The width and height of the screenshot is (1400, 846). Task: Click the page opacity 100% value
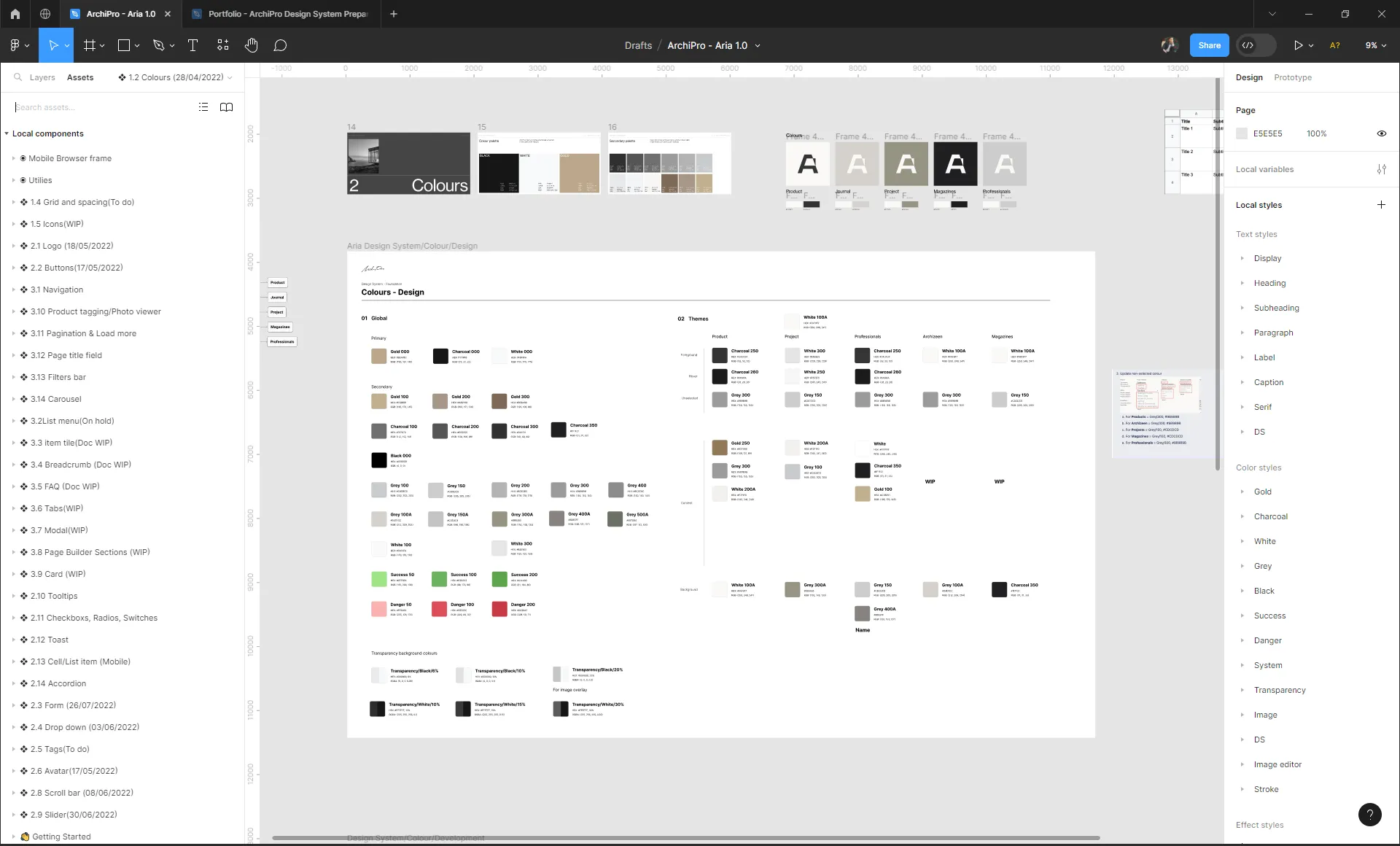pyautogui.click(x=1316, y=133)
